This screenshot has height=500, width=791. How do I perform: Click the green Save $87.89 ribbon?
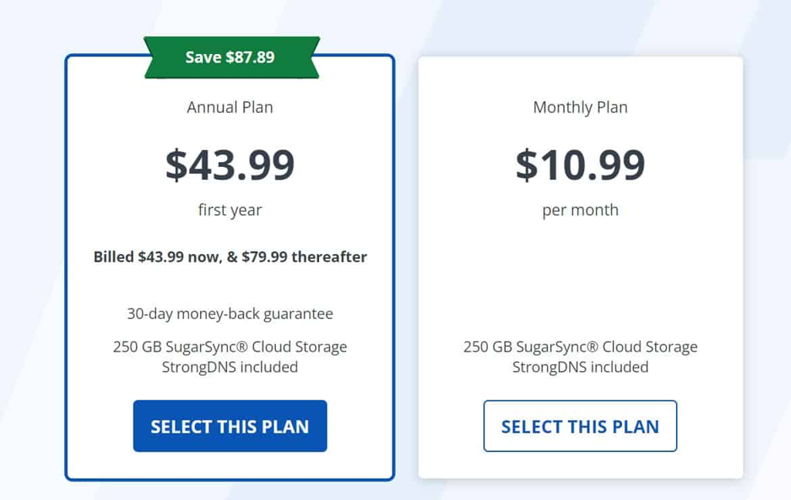(230, 57)
